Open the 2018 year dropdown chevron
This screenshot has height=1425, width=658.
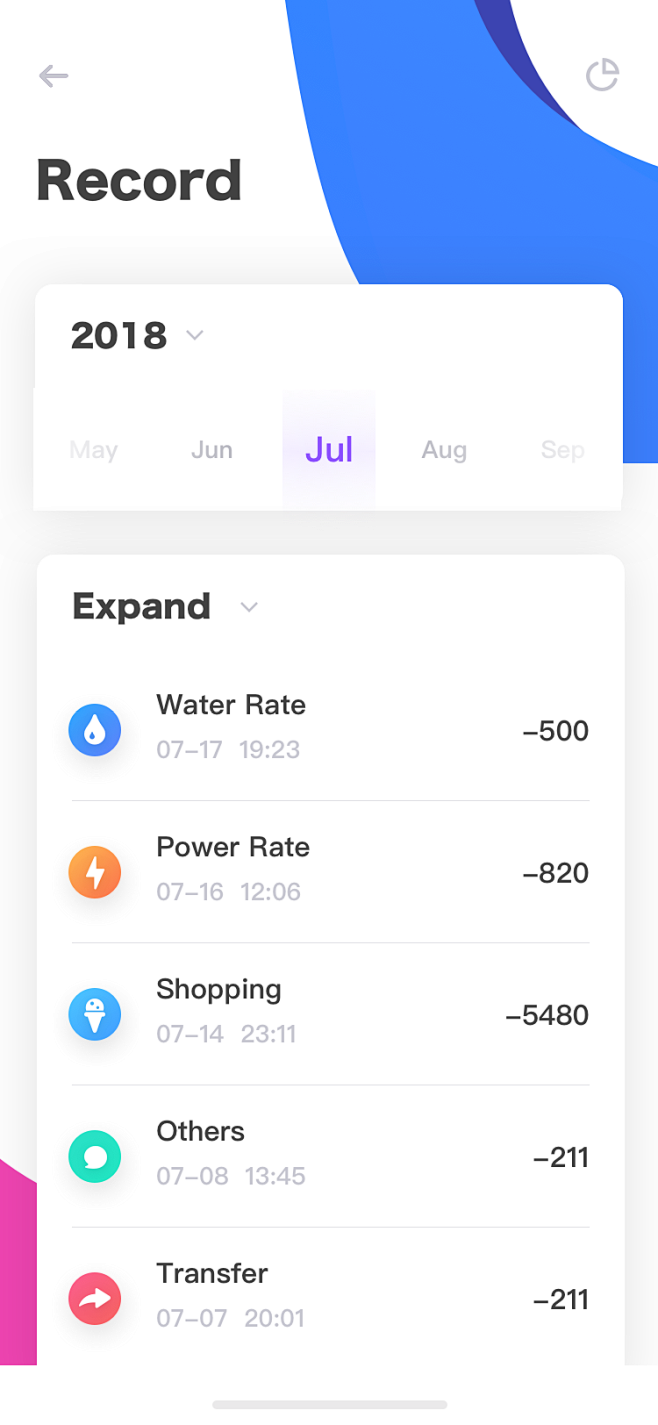(x=195, y=336)
